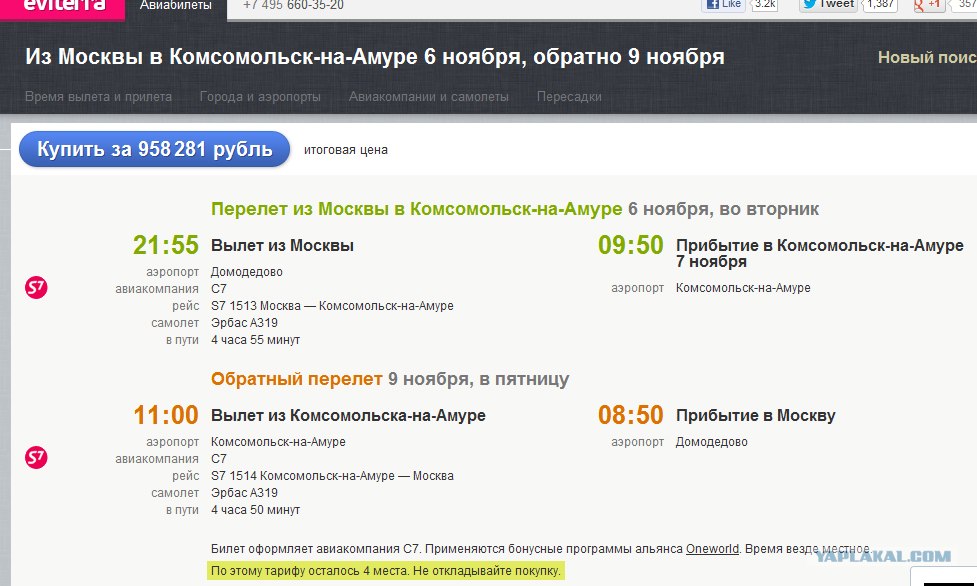Open Время вылета и прилета filter
This screenshot has width=977, height=586.
(98, 97)
